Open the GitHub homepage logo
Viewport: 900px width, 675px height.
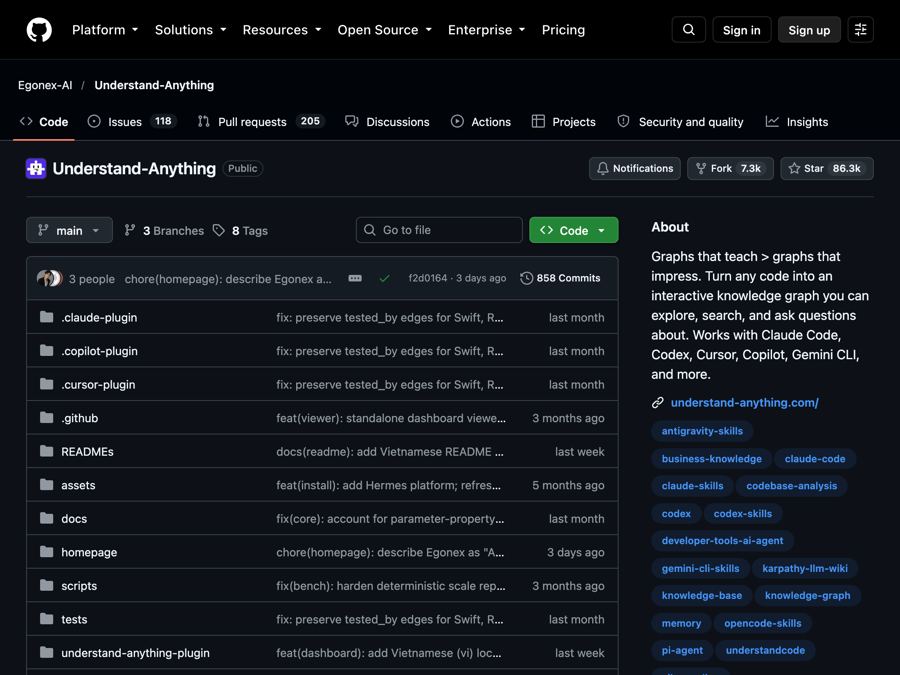(39, 30)
